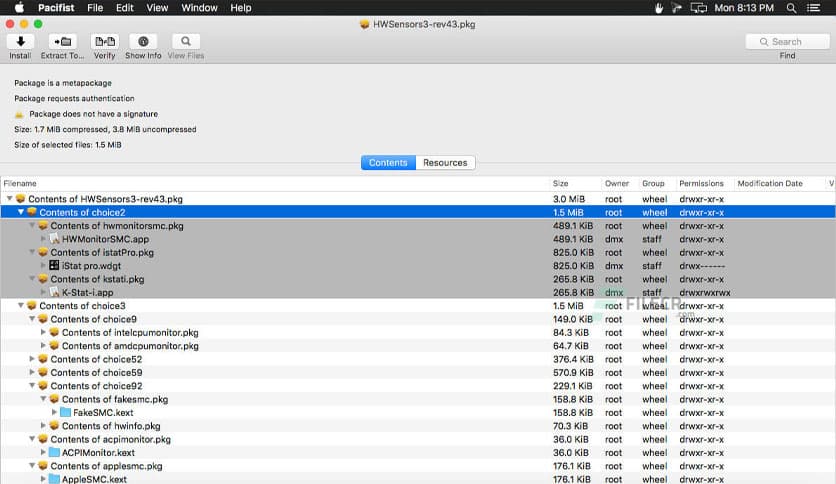Click the package icon of Contents of choice2

pyautogui.click(x=31, y=212)
